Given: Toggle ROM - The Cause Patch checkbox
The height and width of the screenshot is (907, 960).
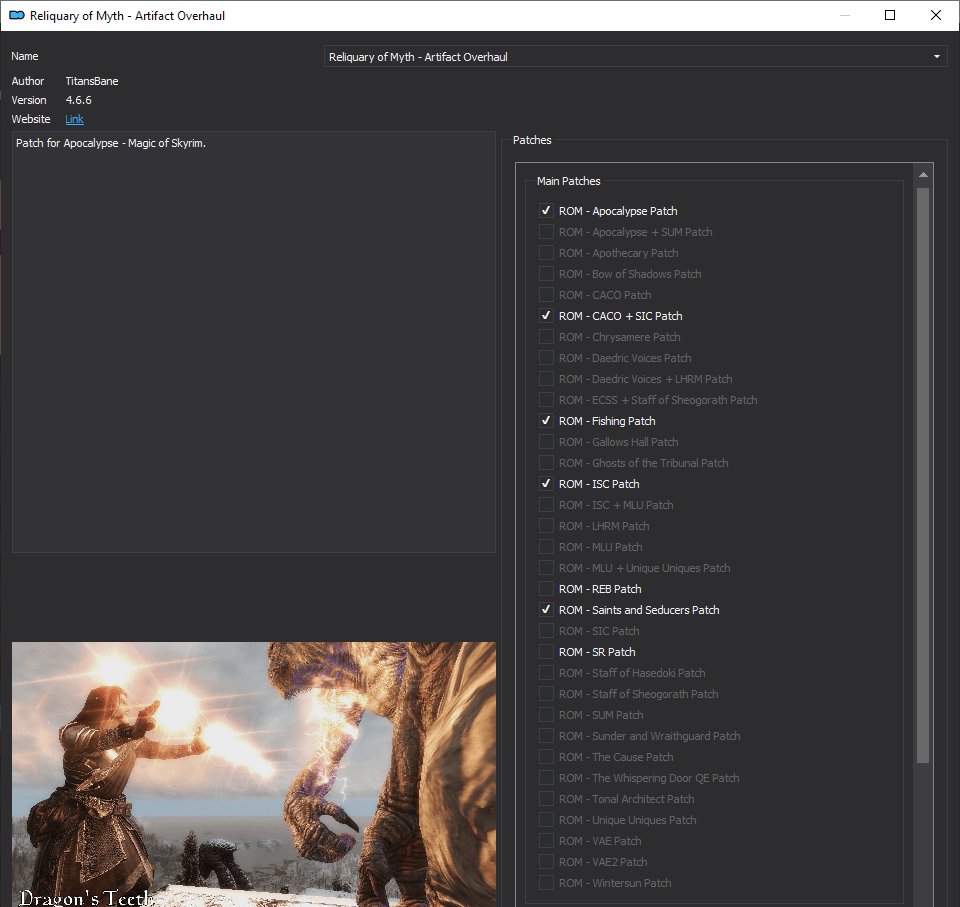Looking at the screenshot, I should [x=546, y=756].
